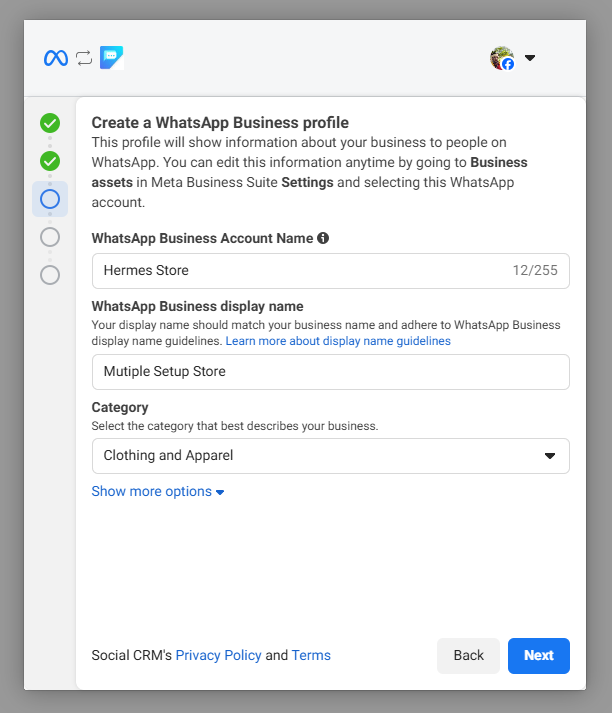Click info icon beside WhatsApp Business Account Name

coord(323,238)
